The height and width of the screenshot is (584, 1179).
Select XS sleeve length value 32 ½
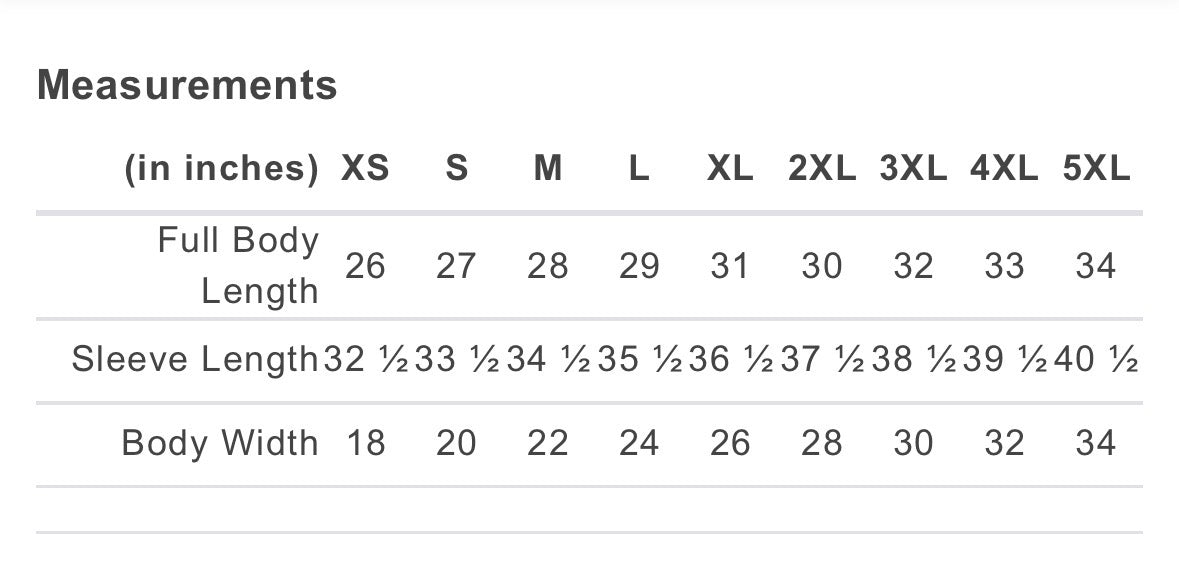click(x=367, y=359)
